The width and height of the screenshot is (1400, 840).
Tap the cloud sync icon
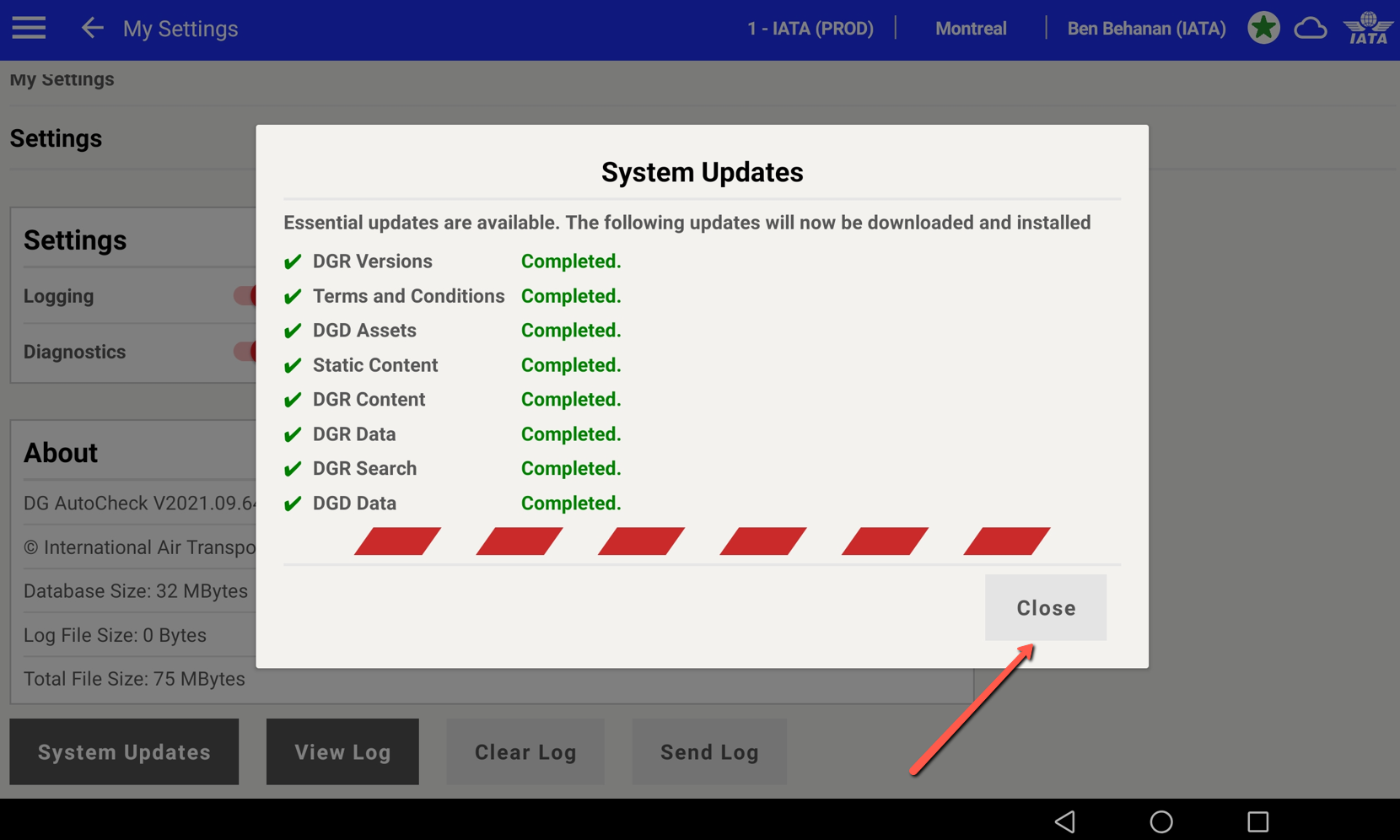click(1311, 29)
